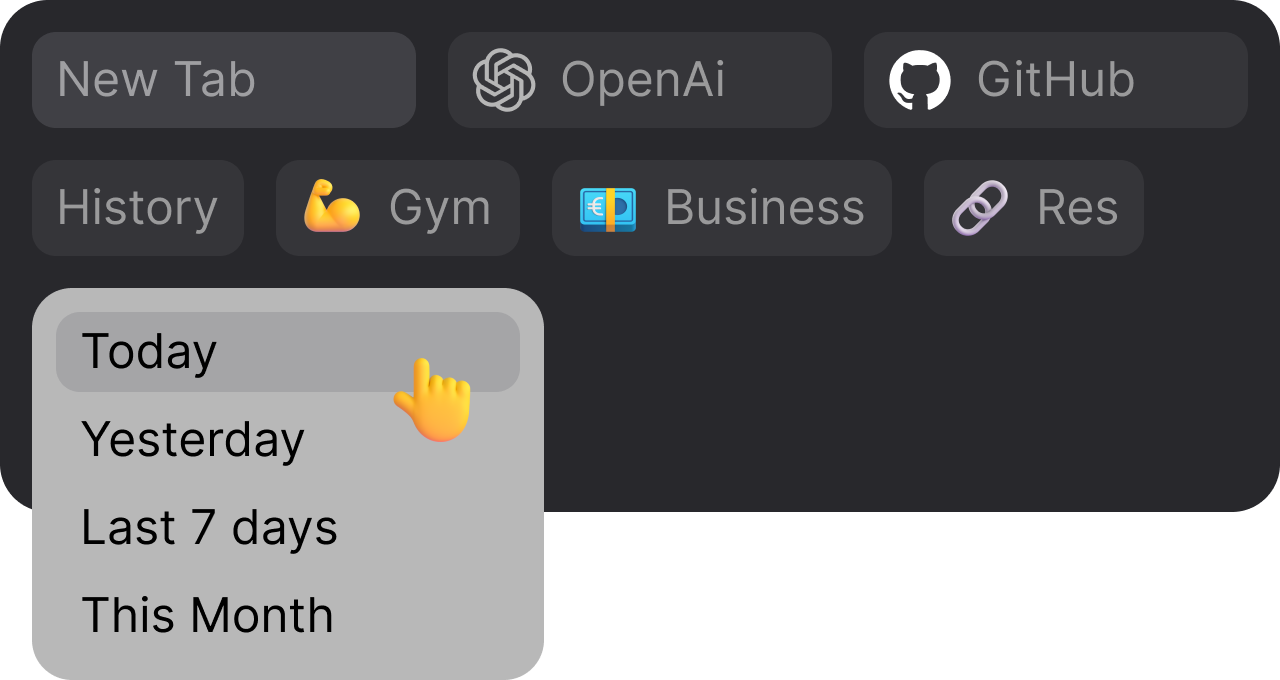
Task: Open the OpenAi bookmark label
Action: tap(643, 80)
